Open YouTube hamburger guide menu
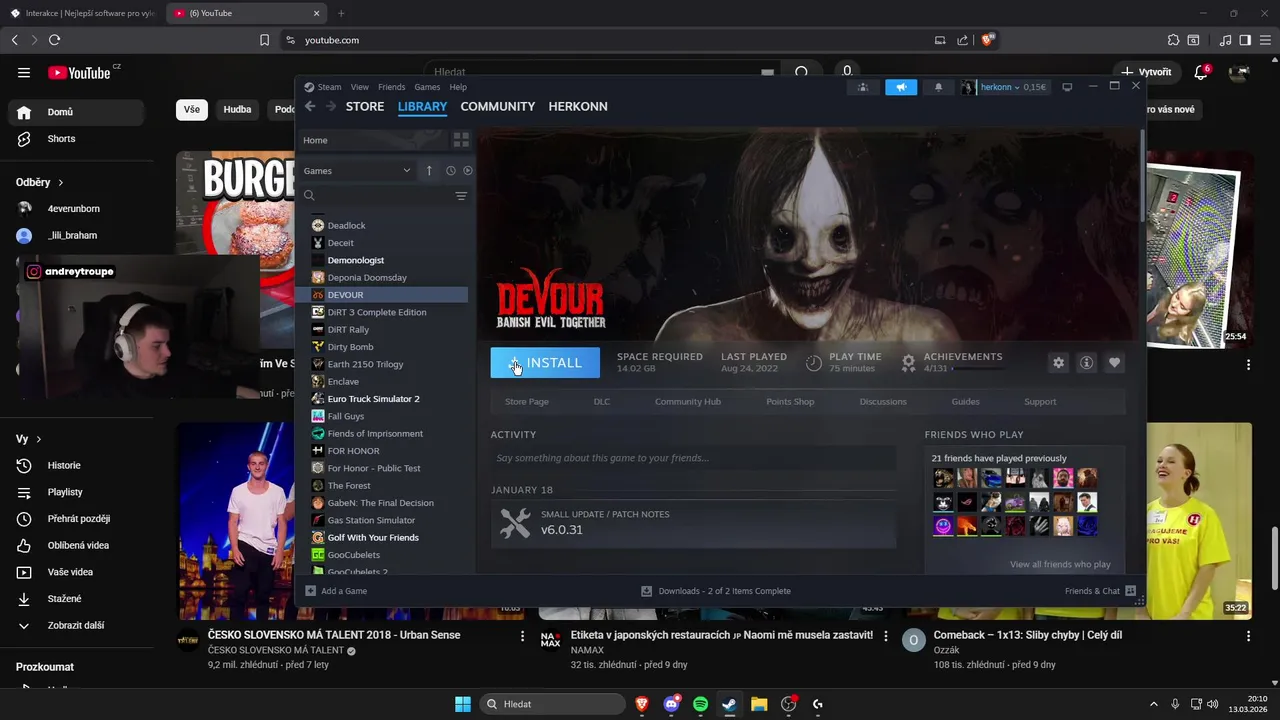The height and width of the screenshot is (720, 1280). click(24, 73)
